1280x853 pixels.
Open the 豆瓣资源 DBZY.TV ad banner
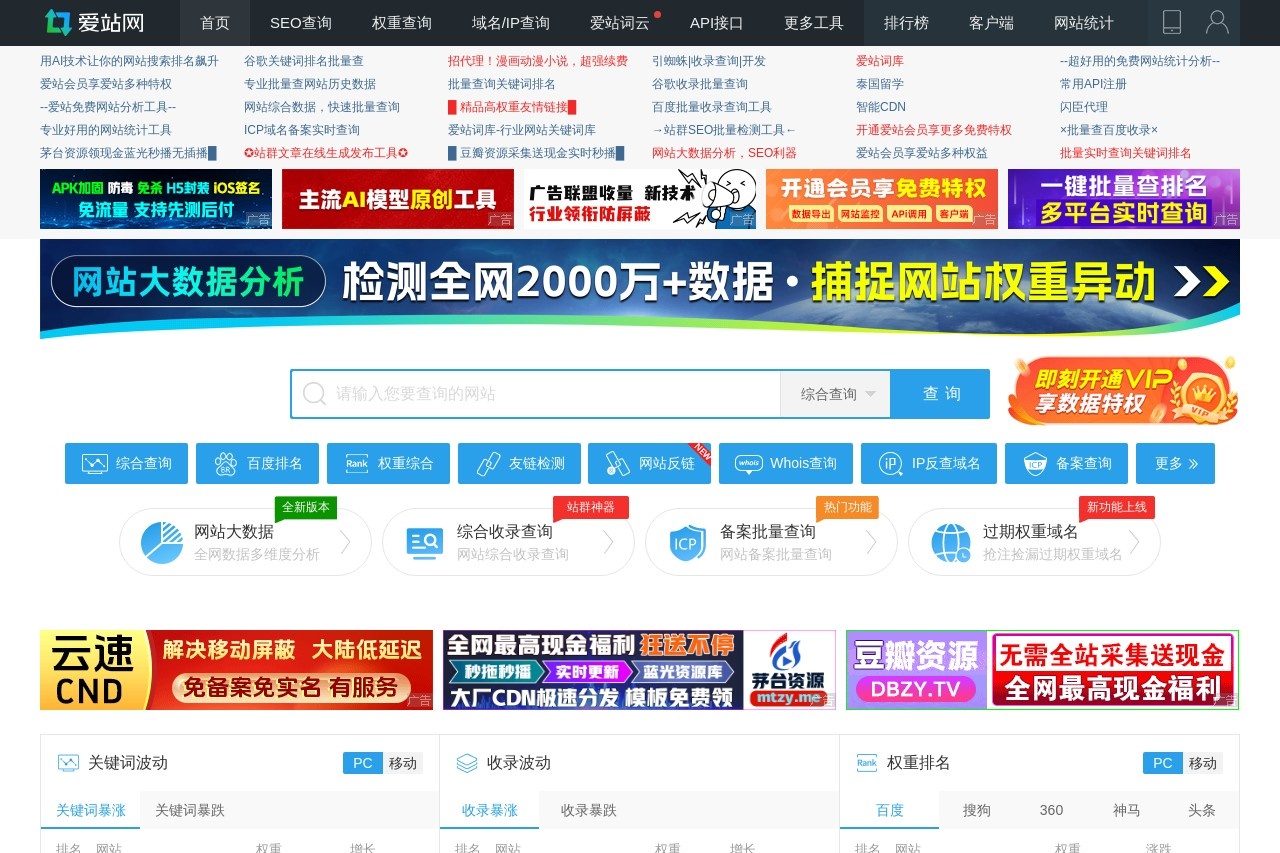click(x=1042, y=670)
